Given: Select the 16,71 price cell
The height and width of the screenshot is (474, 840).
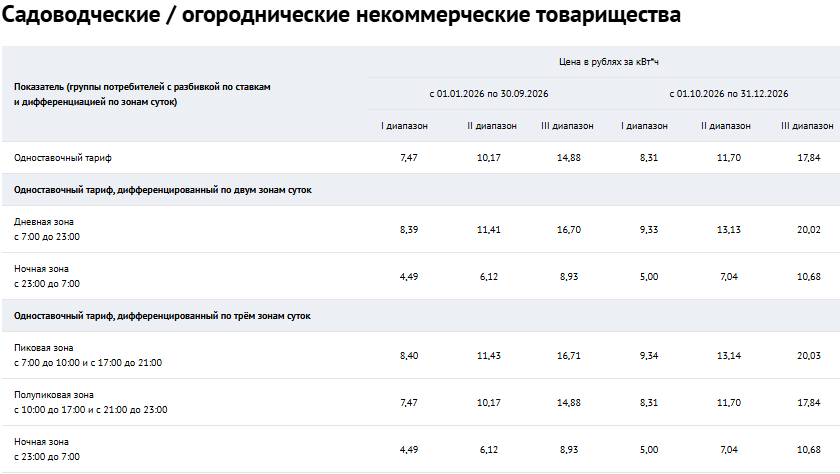Looking at the screenshot, I should pos(568,356).
